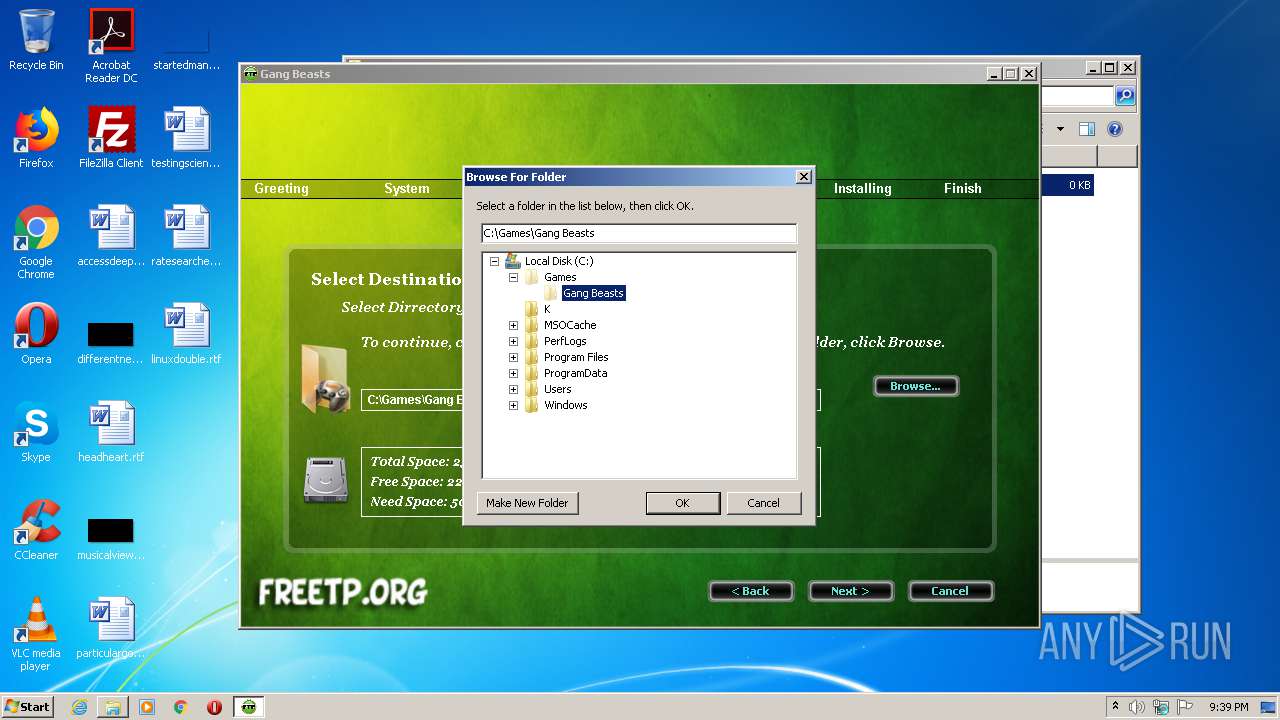Open the Recycle Bin desktop icon

(36, 40)
